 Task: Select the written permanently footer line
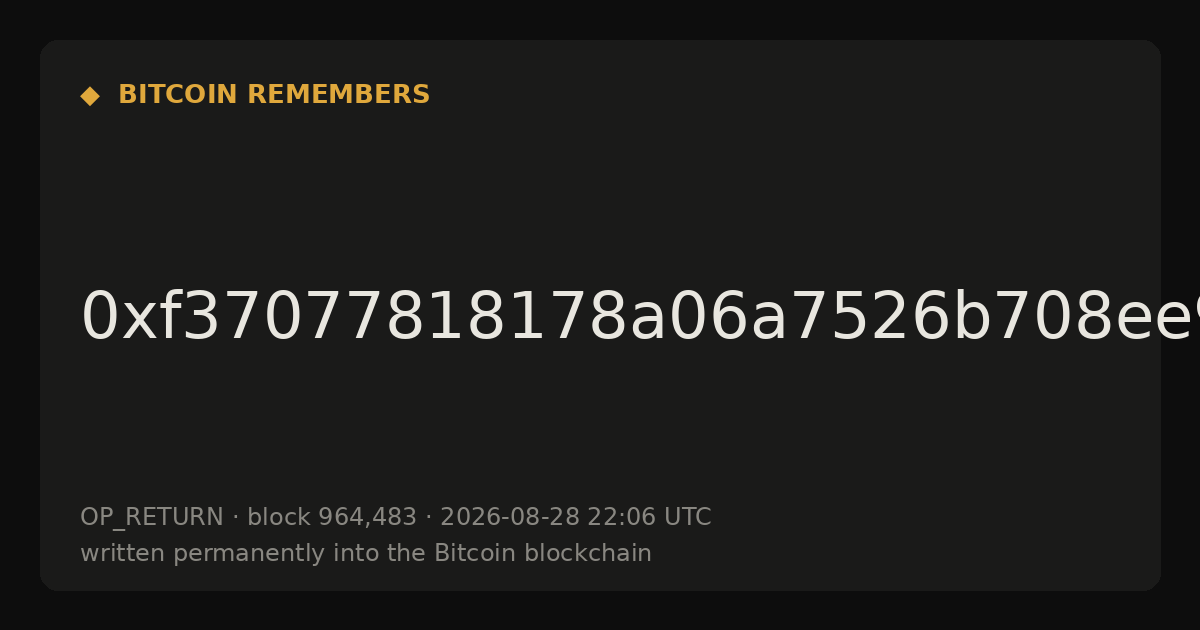(366, 554)
